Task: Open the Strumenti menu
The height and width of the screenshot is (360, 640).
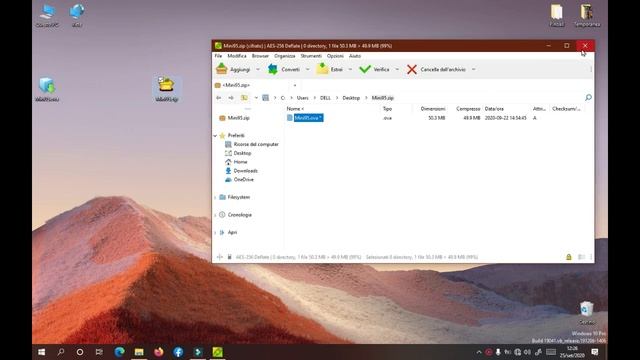Action: pyautogui.click(x=311, y=56)
